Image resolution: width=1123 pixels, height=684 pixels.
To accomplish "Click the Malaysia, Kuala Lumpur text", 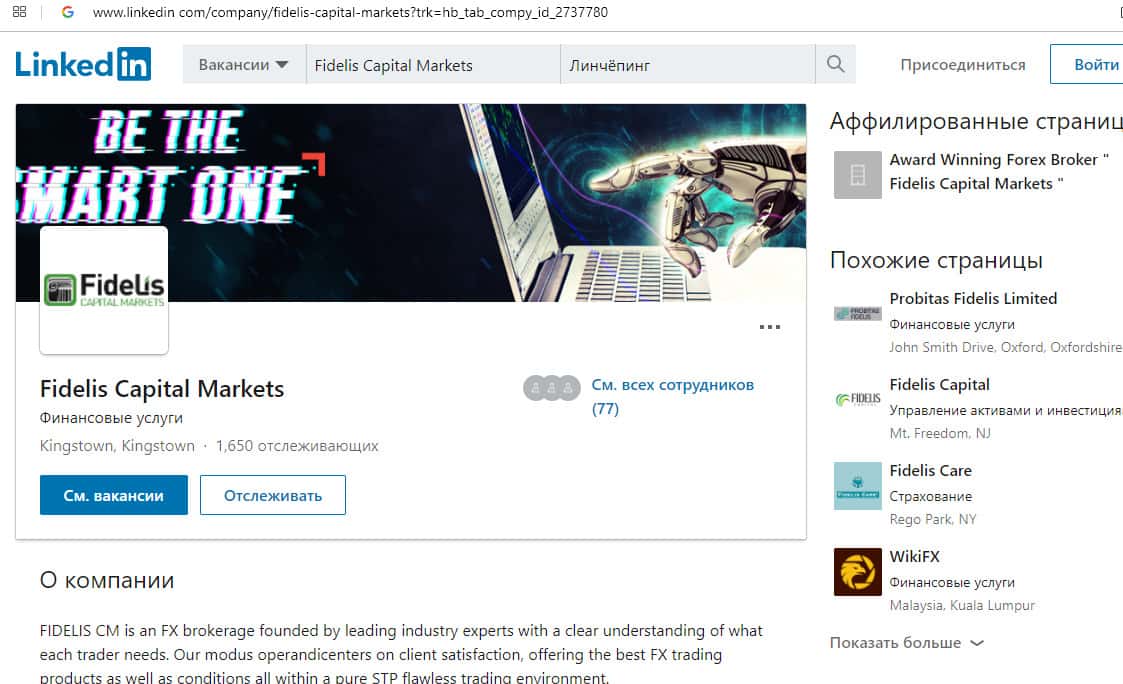I will [962, 605].
